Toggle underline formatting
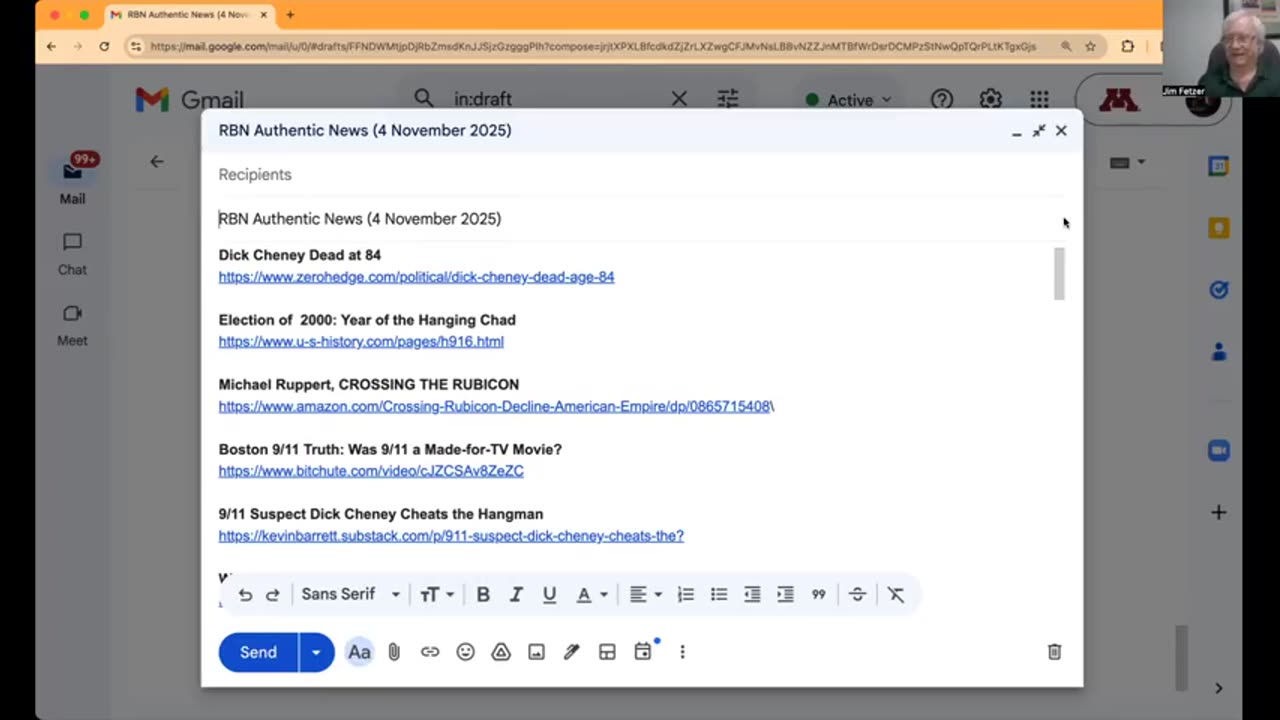1280x720 pixels. 549,594
